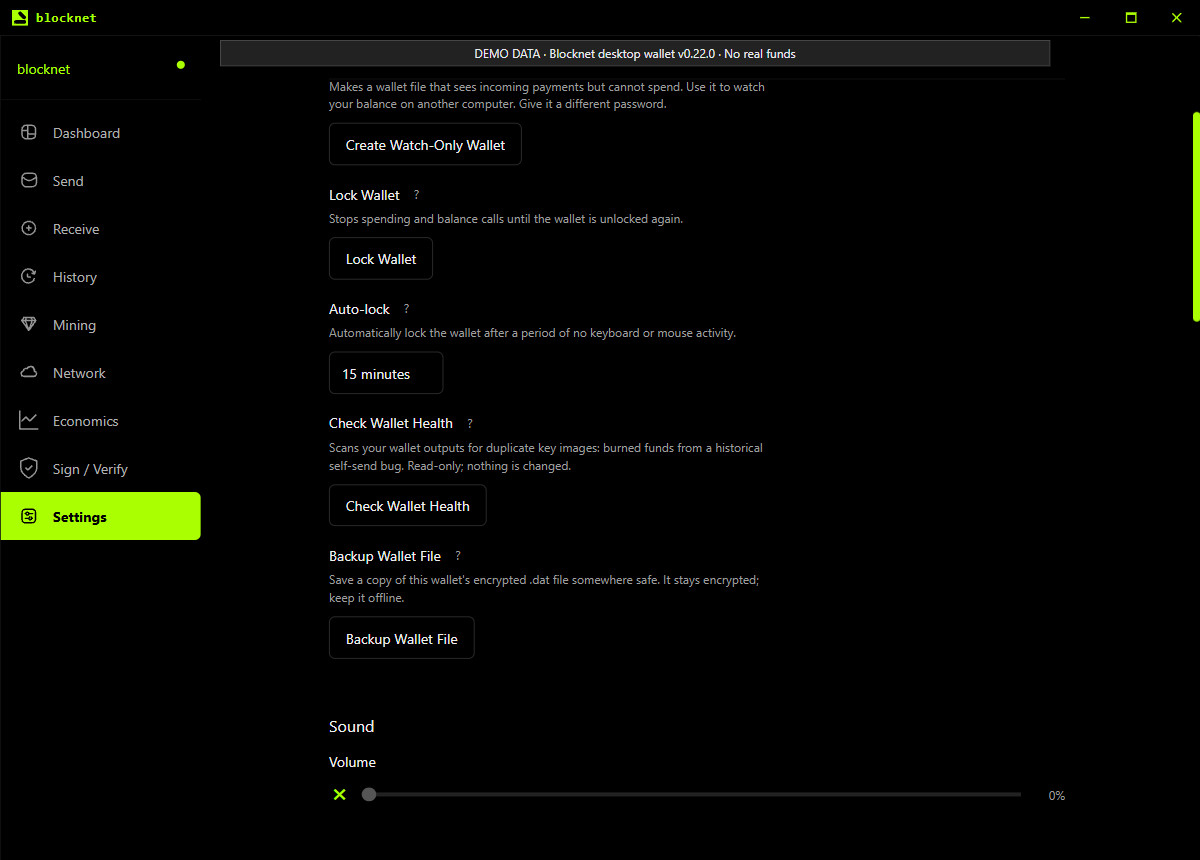Viewport: 1200px width, 860px height.
Task: Click the Economics chart icon
Action: (29, 421)
